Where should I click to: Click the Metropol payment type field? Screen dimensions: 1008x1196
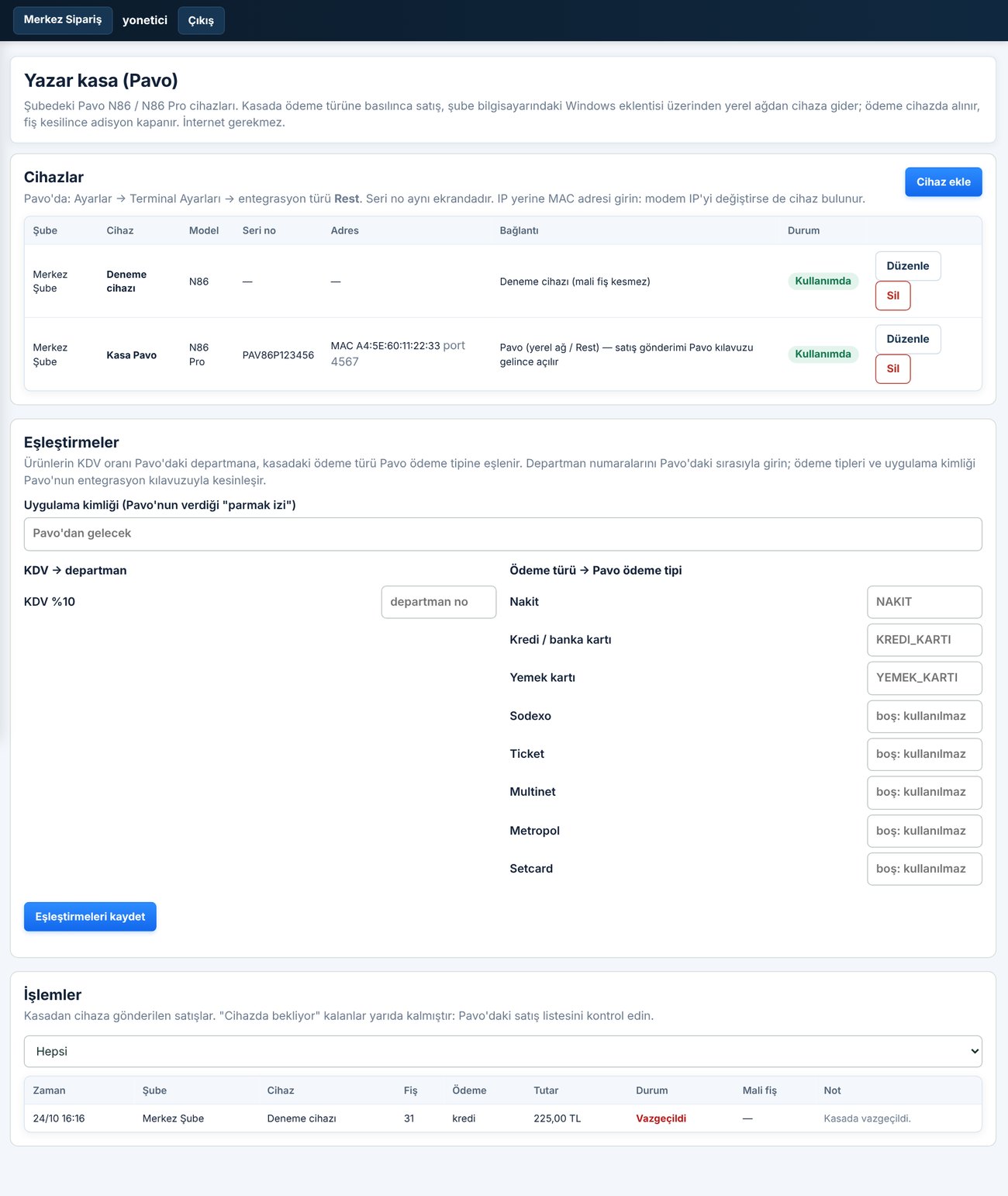pos(924,831)
